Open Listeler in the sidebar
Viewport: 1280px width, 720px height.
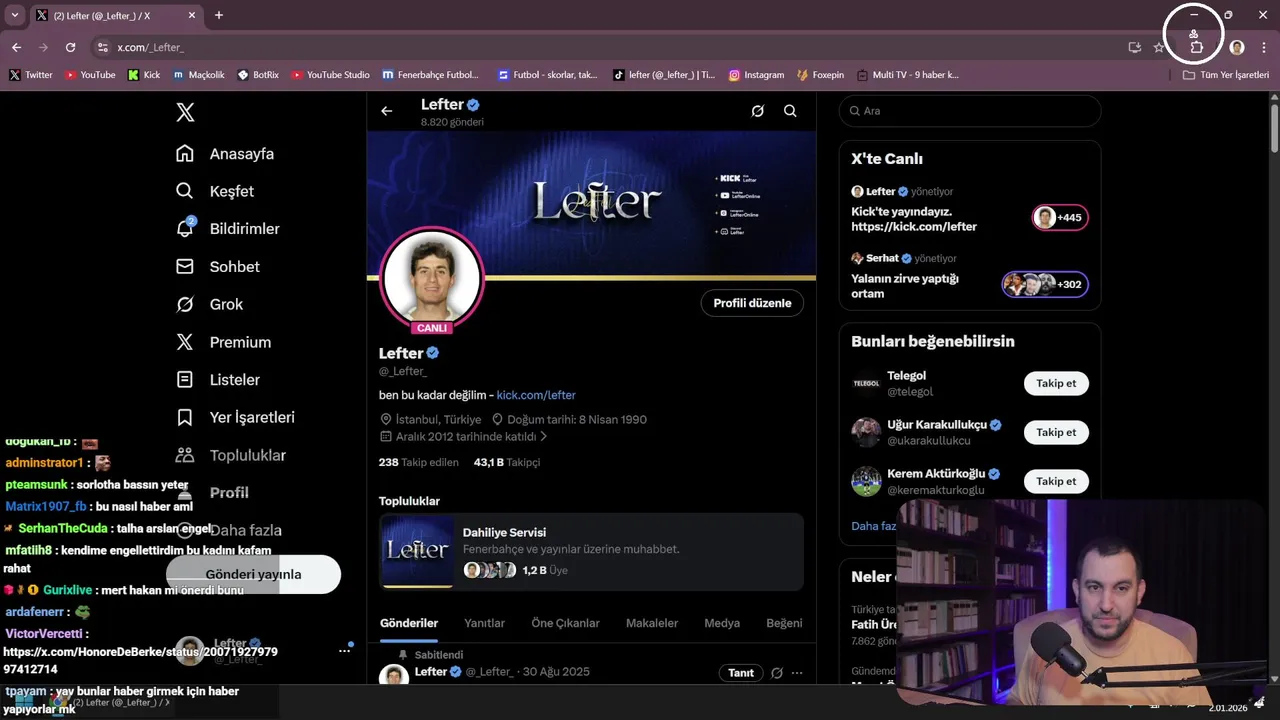click(217, 379)
